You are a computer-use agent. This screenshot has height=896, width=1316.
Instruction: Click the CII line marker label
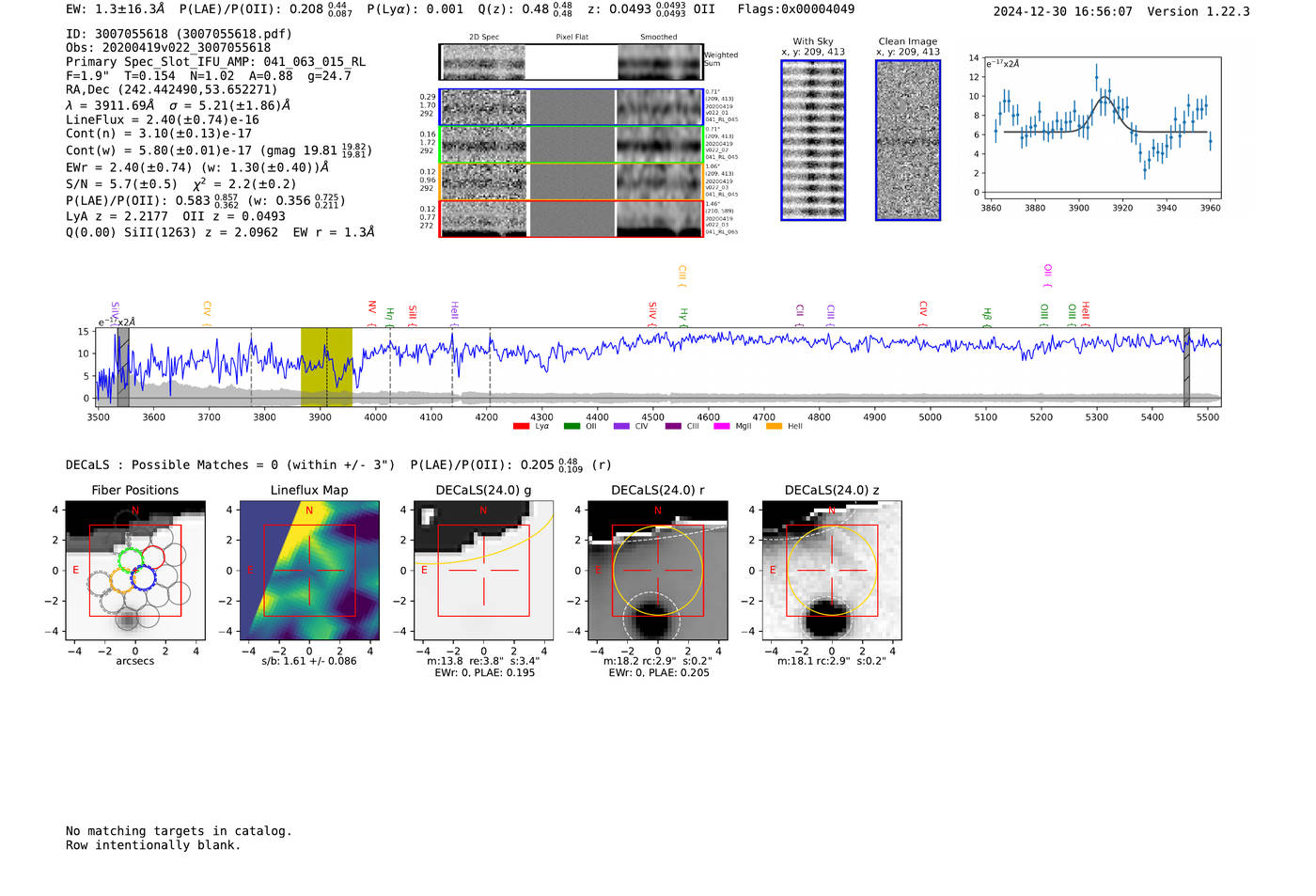pyautogui.click(x=800, y=315)
